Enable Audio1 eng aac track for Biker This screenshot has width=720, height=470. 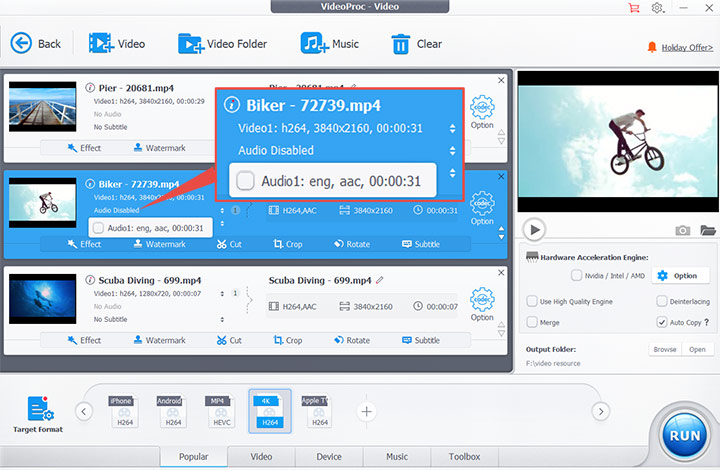[x=98, y=228]
